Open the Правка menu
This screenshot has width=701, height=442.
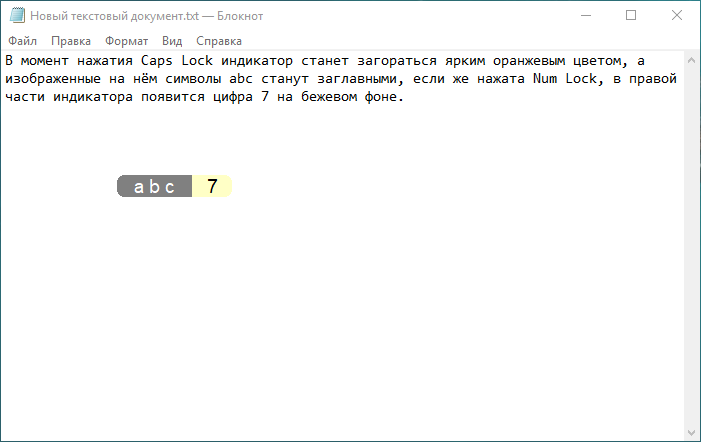click(x=71, y=41)
